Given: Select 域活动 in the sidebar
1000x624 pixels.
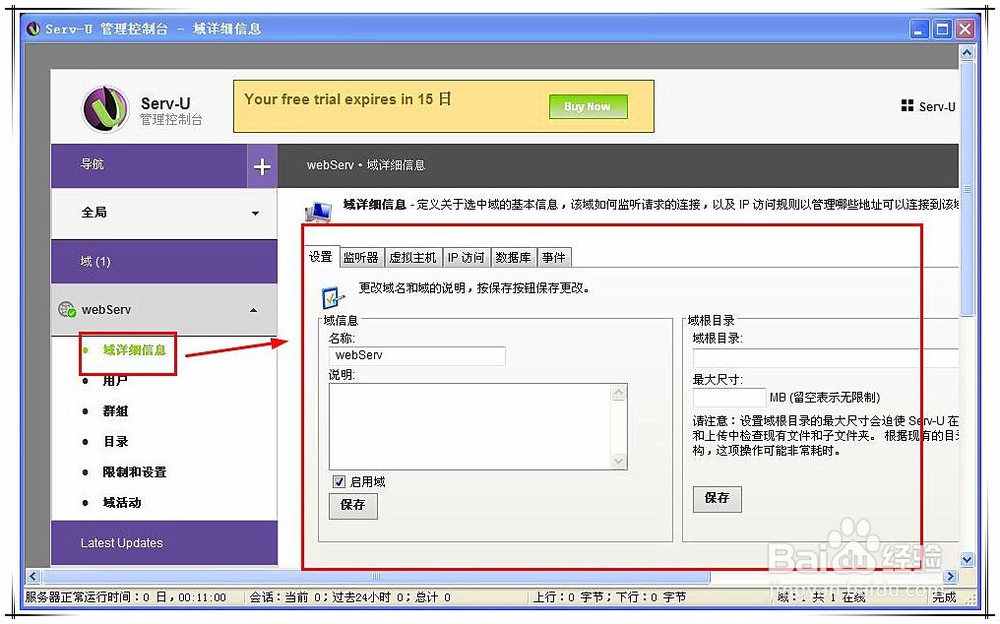Looking at the screenshot, I should pyautogui.click(x=122, y=503).
